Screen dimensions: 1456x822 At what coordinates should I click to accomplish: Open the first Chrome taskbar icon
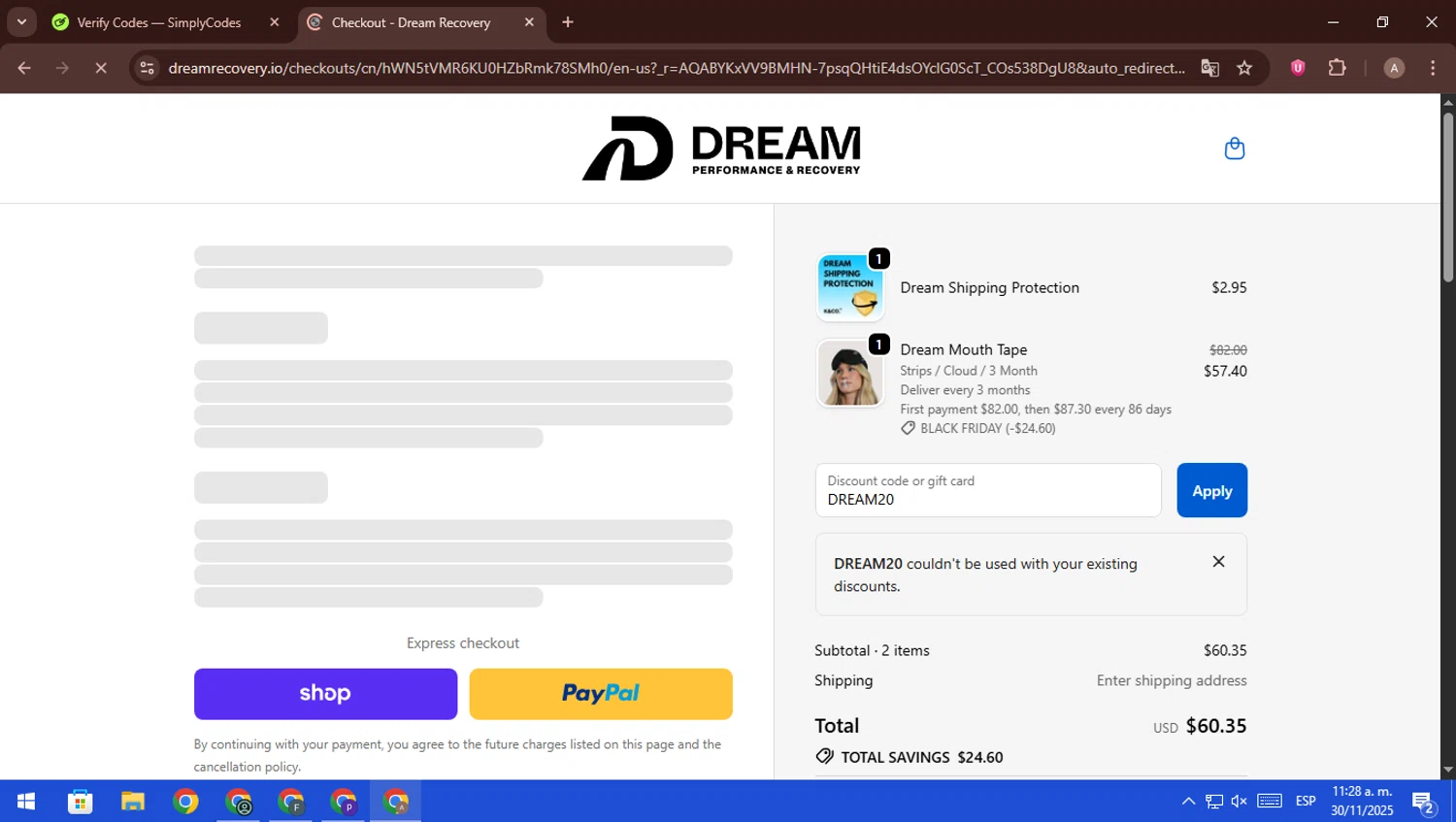click(x=185, y=802)
